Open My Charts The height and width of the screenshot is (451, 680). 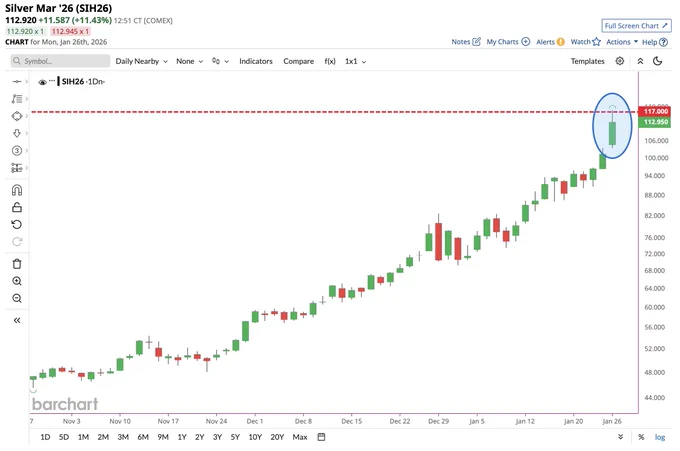[x=508, y=42]
